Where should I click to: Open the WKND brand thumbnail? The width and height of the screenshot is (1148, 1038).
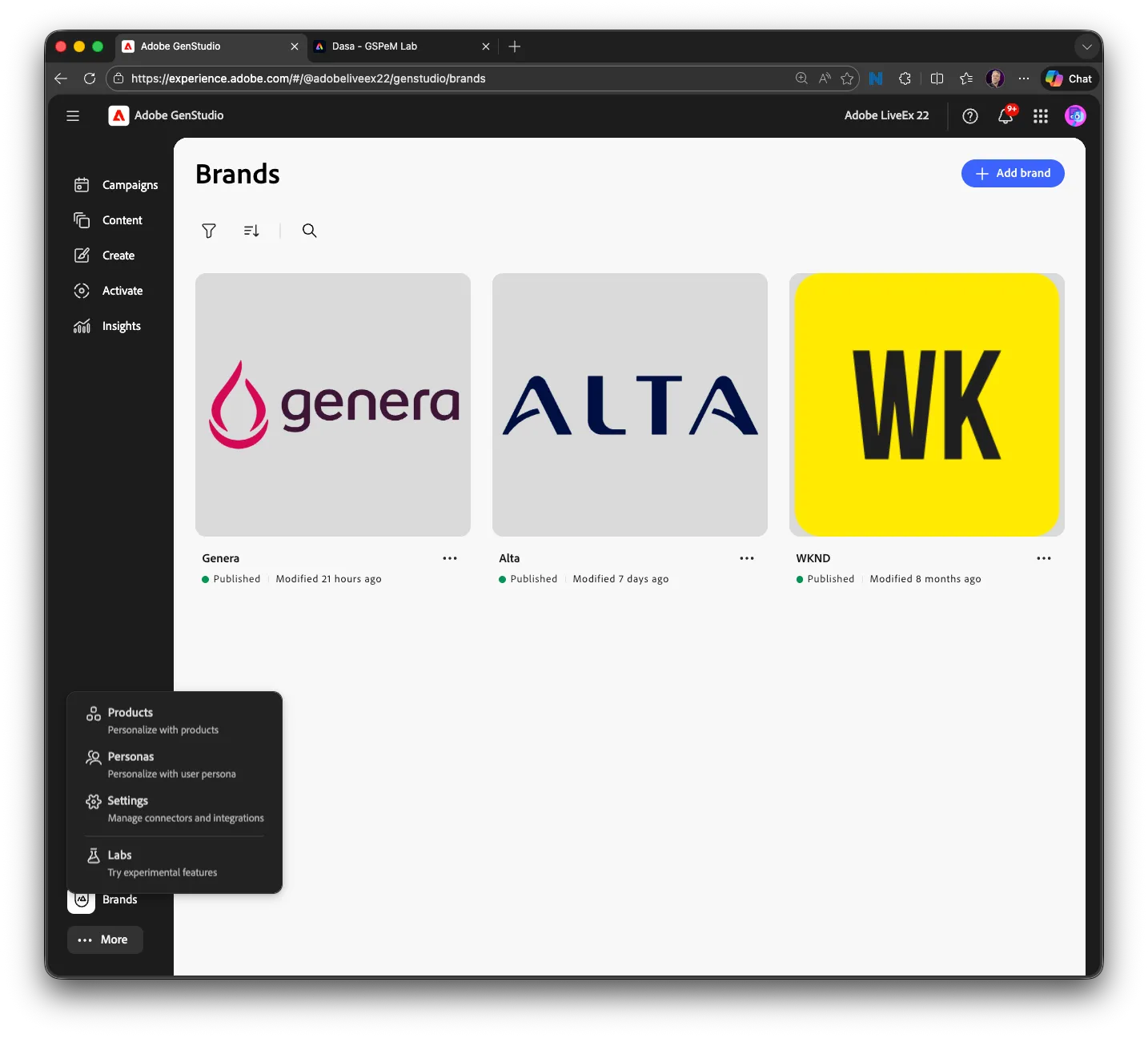coord(927,404)
